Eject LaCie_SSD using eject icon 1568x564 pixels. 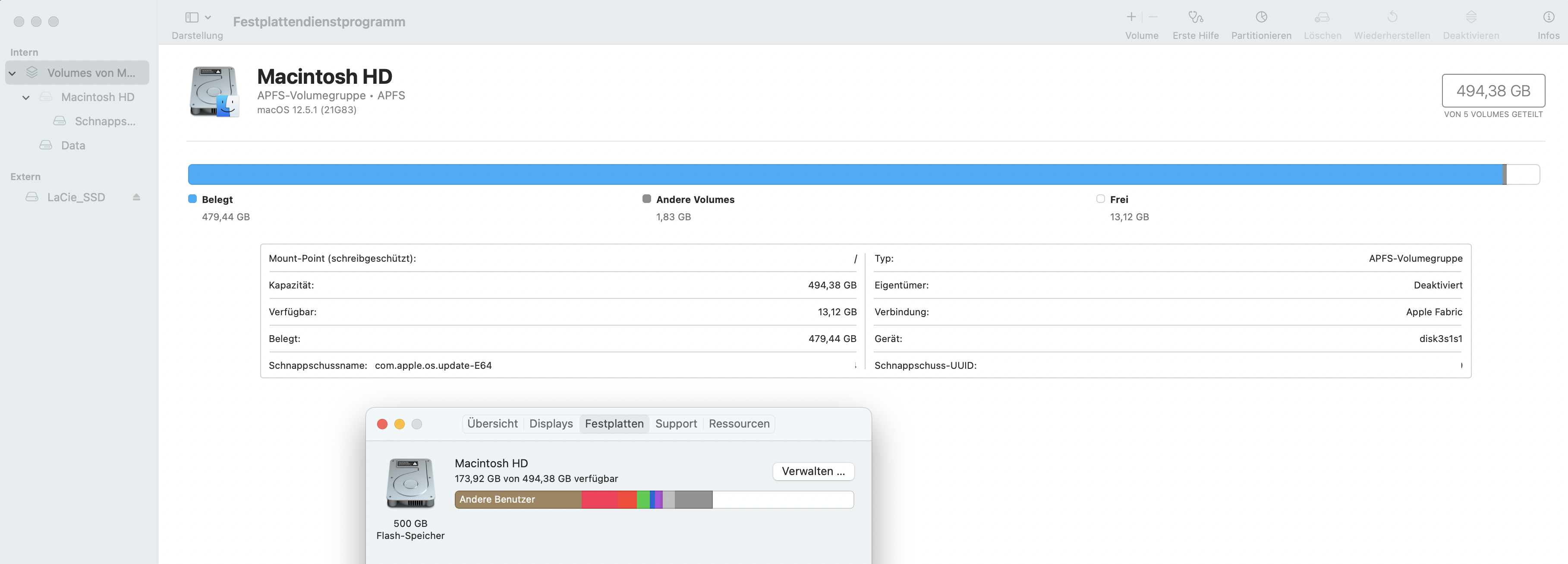tap(136, 197)
